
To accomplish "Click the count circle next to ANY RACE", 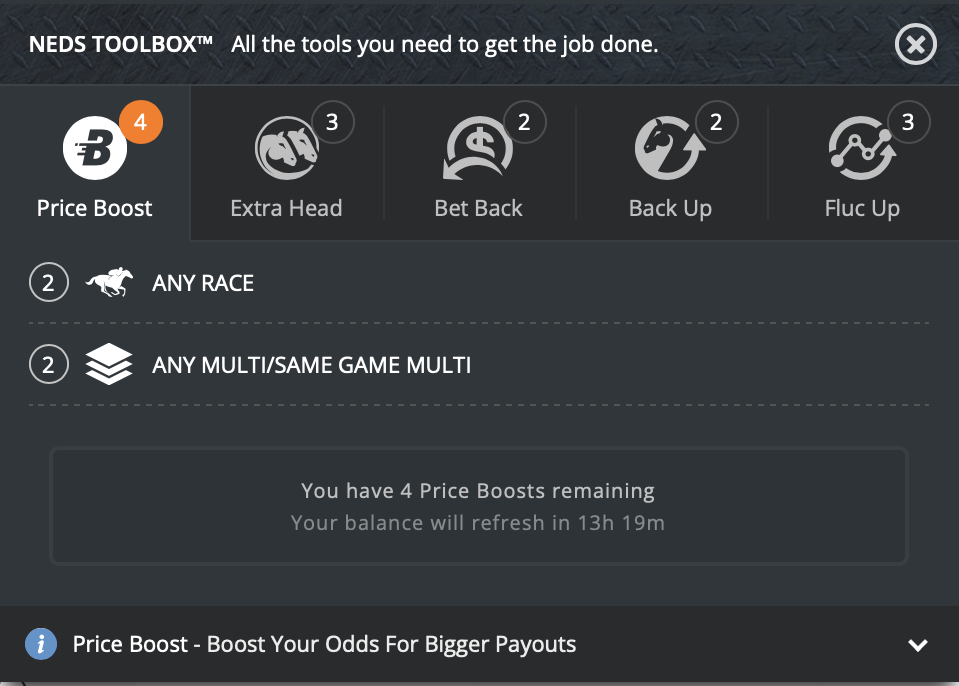I will (x=48, y=282).
